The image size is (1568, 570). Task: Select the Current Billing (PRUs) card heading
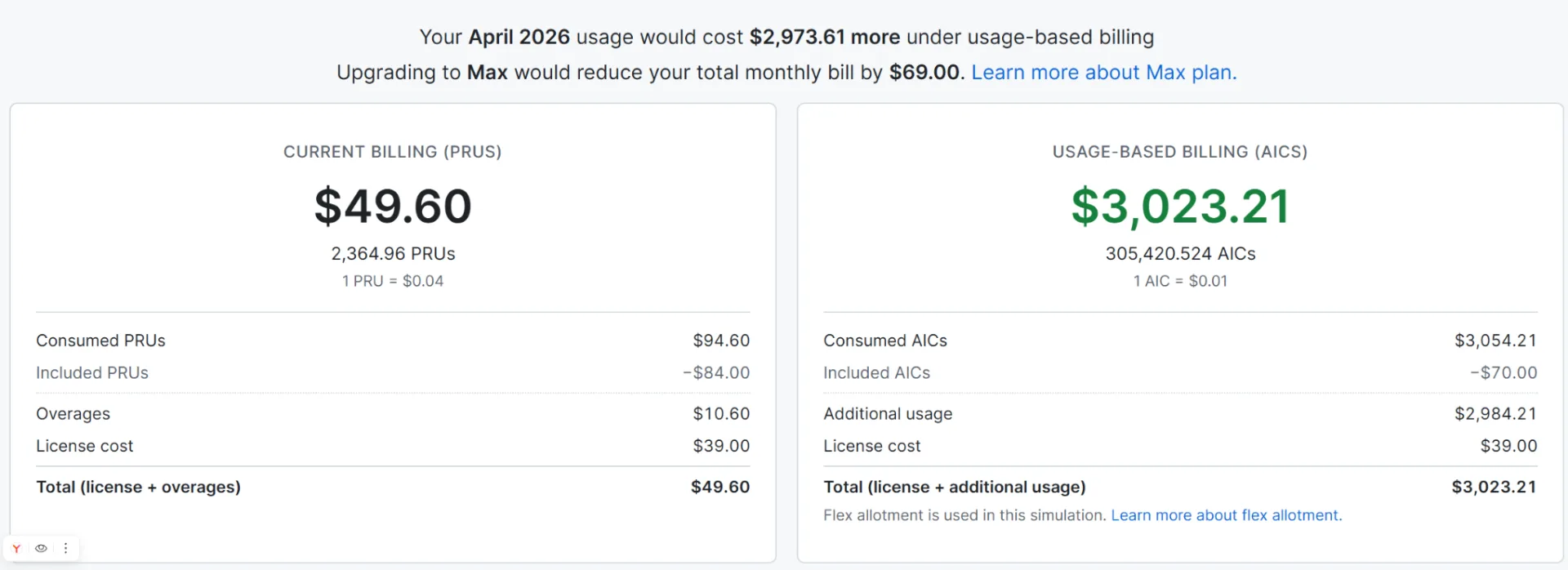coord(393,152)
